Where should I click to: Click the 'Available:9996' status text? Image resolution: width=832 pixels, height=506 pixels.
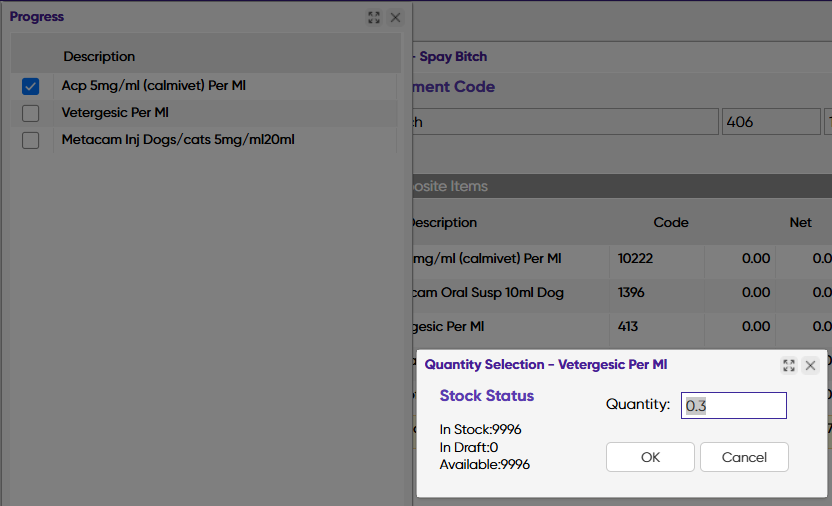tap(484, 465)
